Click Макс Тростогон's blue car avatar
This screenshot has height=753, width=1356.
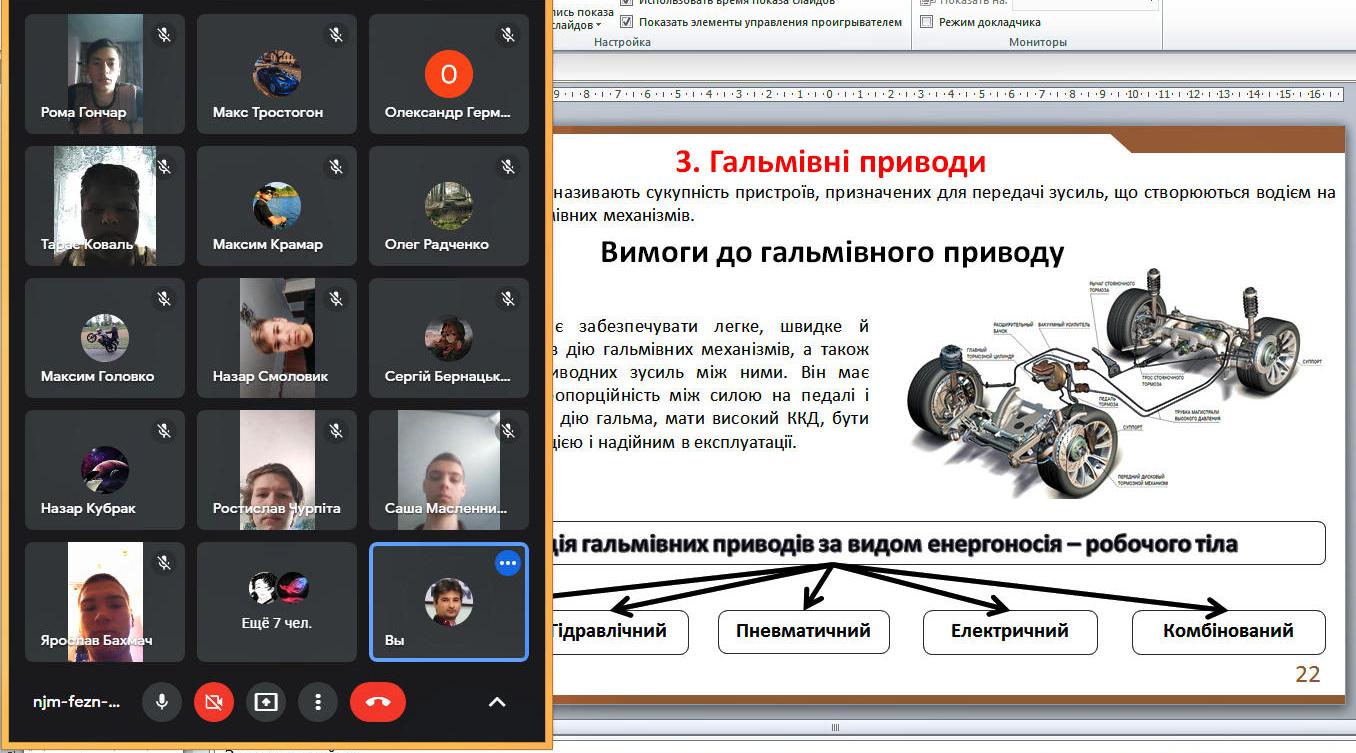(x=277, y=74)
